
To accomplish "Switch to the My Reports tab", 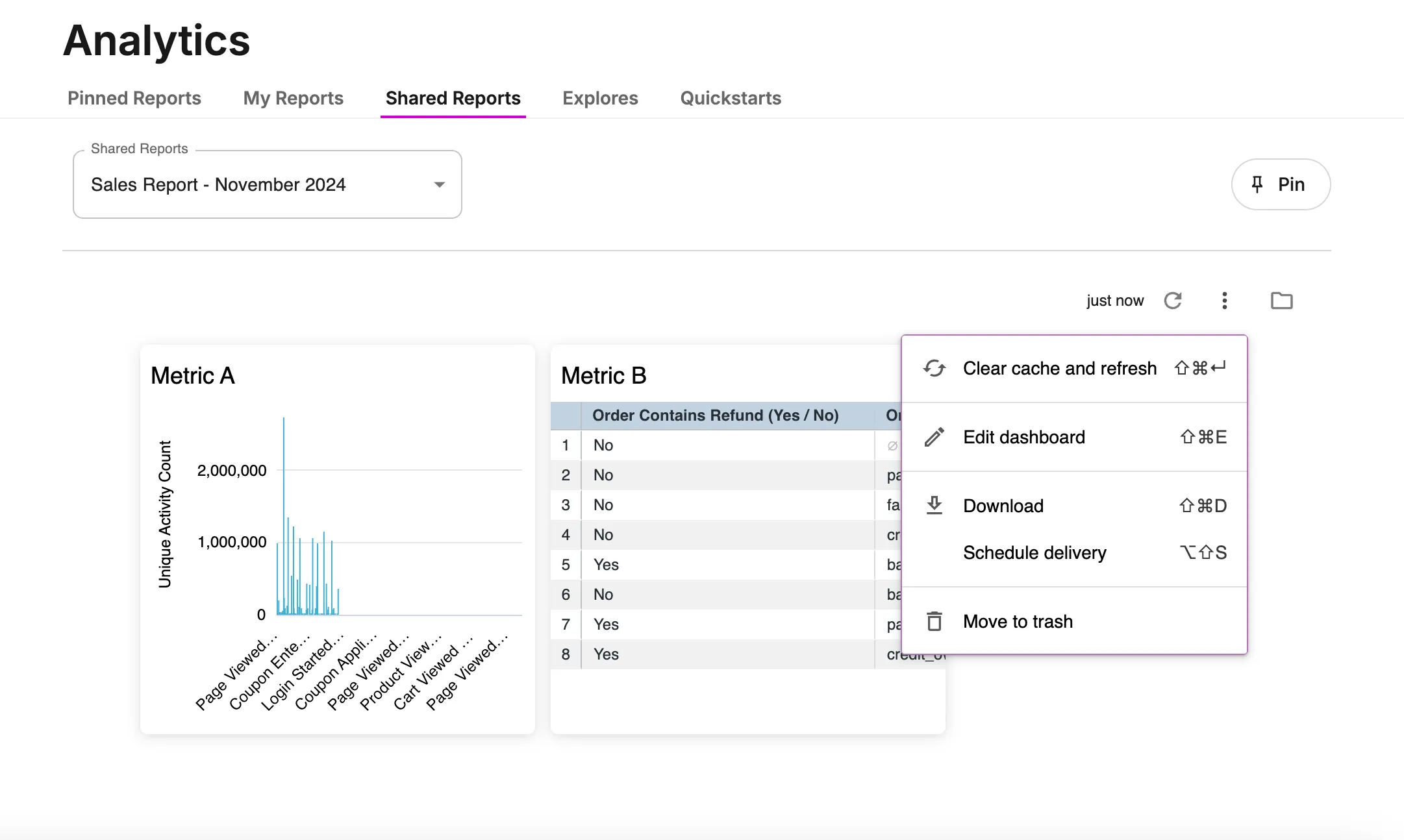I will (294, 98).
